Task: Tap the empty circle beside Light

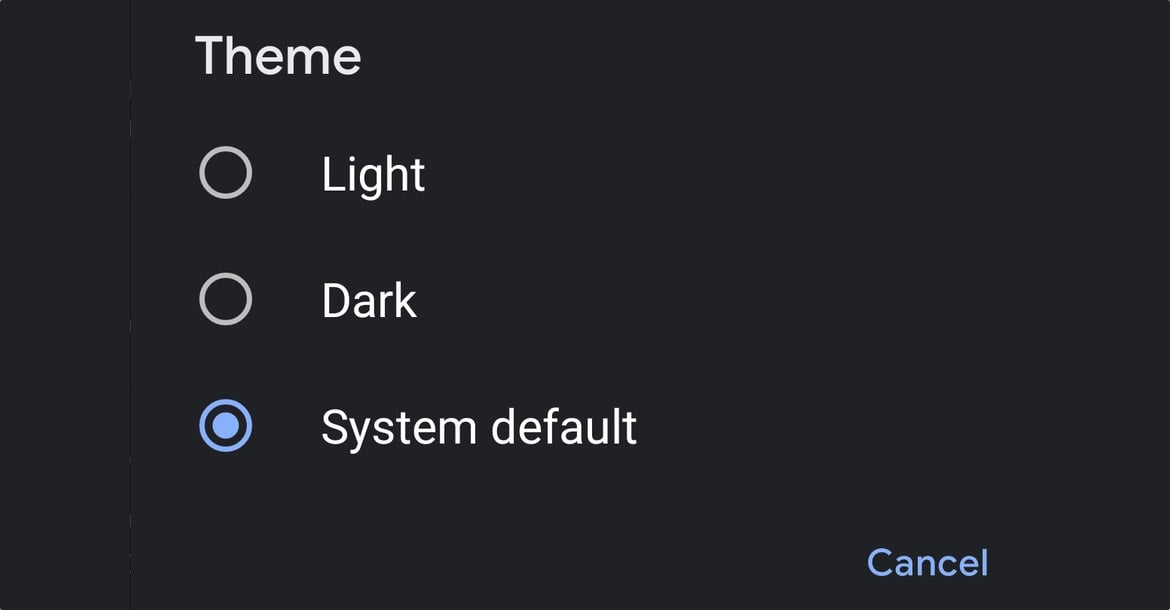Action: tap(225, 173)
